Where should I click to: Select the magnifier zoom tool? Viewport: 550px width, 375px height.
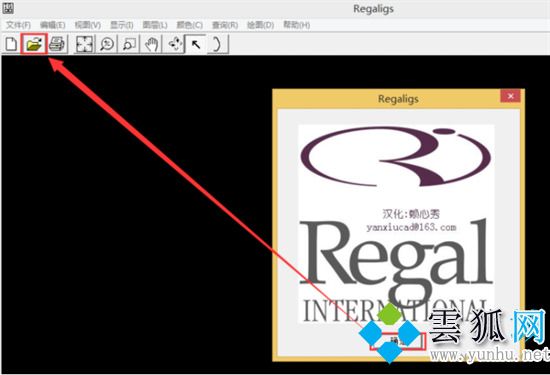107,44
